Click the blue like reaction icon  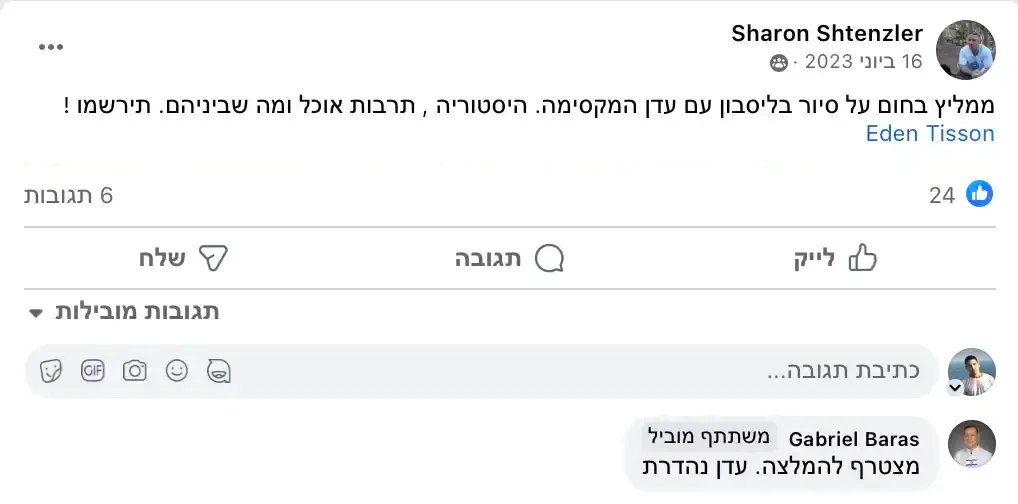coord(979,194)
